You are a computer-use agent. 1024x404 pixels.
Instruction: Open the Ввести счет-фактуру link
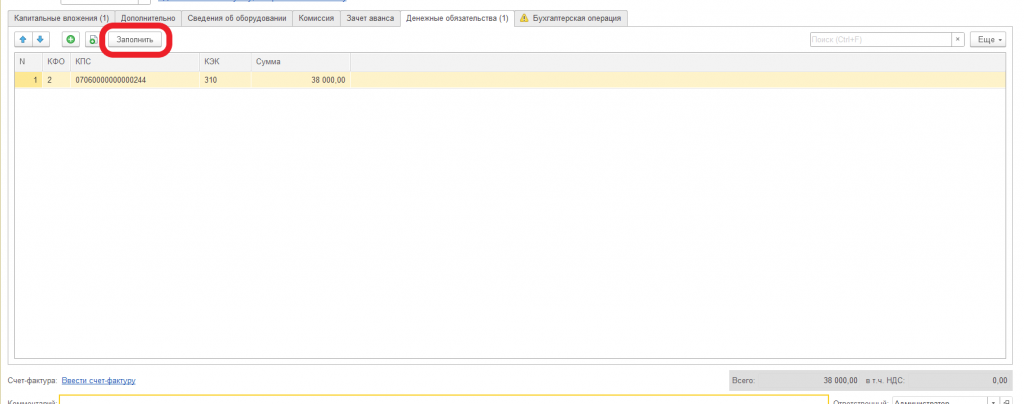98,381
